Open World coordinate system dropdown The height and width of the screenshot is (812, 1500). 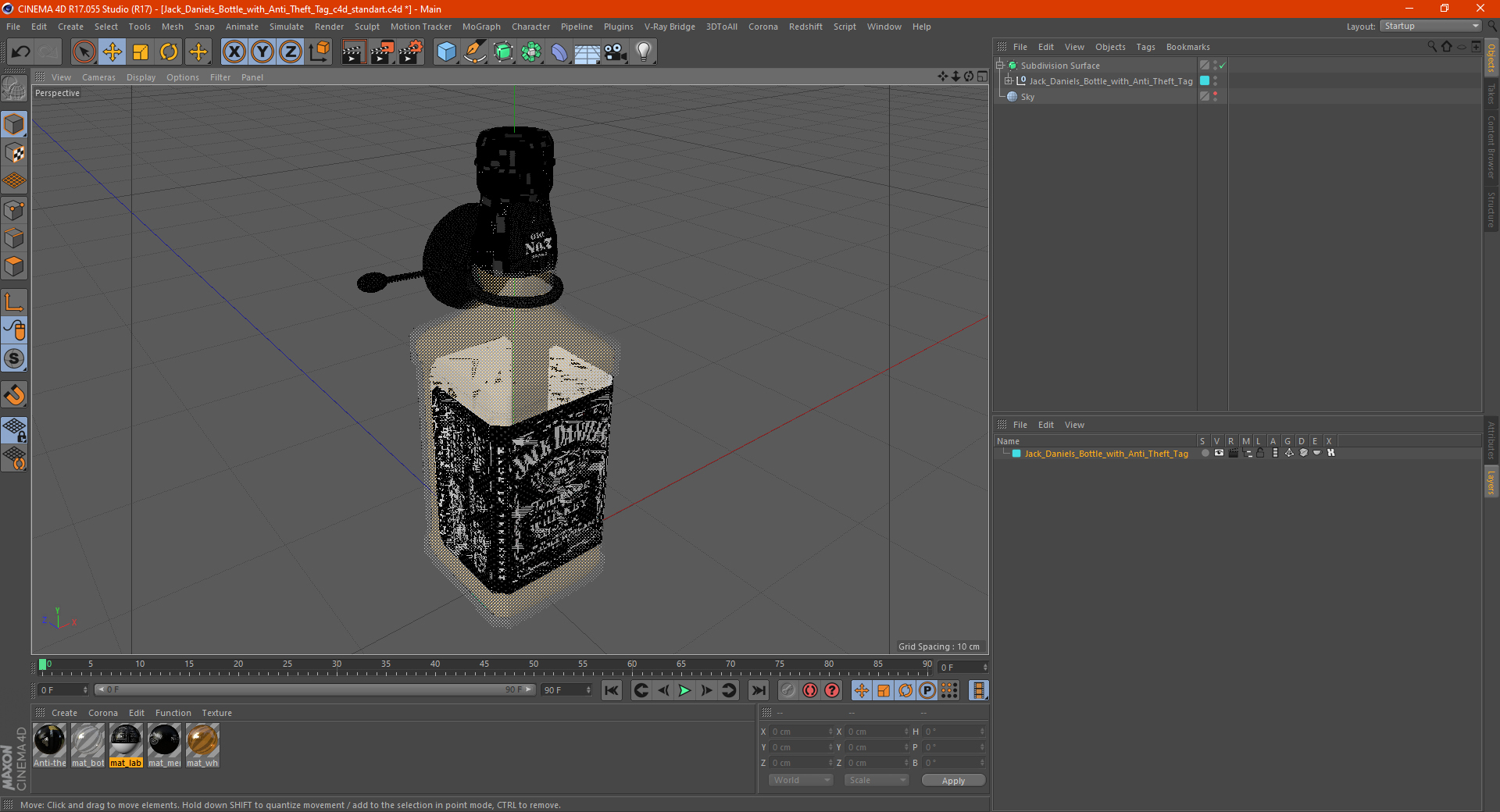click(x=801, y=780)
